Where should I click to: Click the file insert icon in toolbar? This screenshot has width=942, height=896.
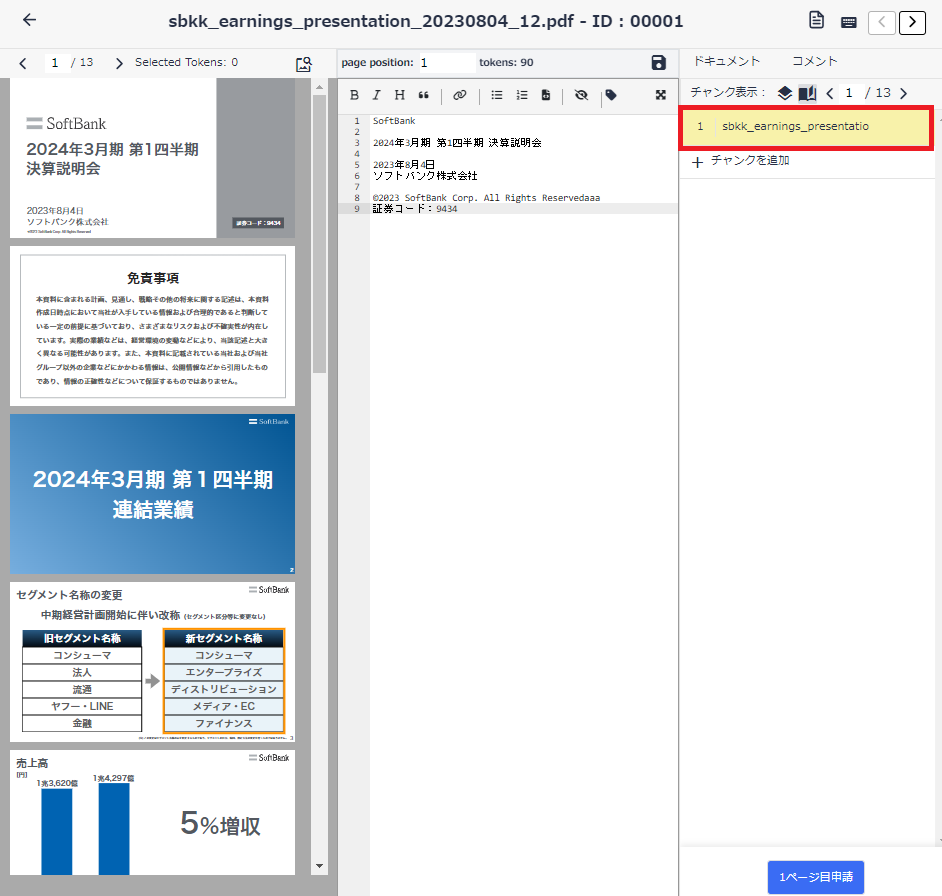(545, 95)
